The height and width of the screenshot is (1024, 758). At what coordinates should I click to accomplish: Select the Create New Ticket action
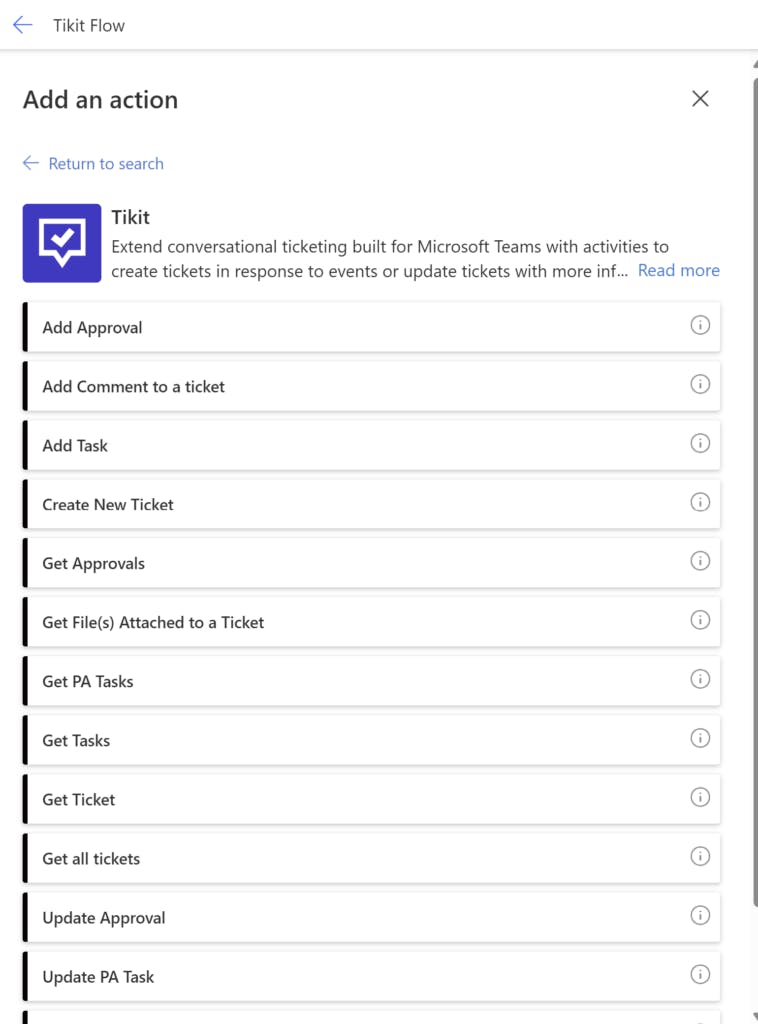click(108, 504)
